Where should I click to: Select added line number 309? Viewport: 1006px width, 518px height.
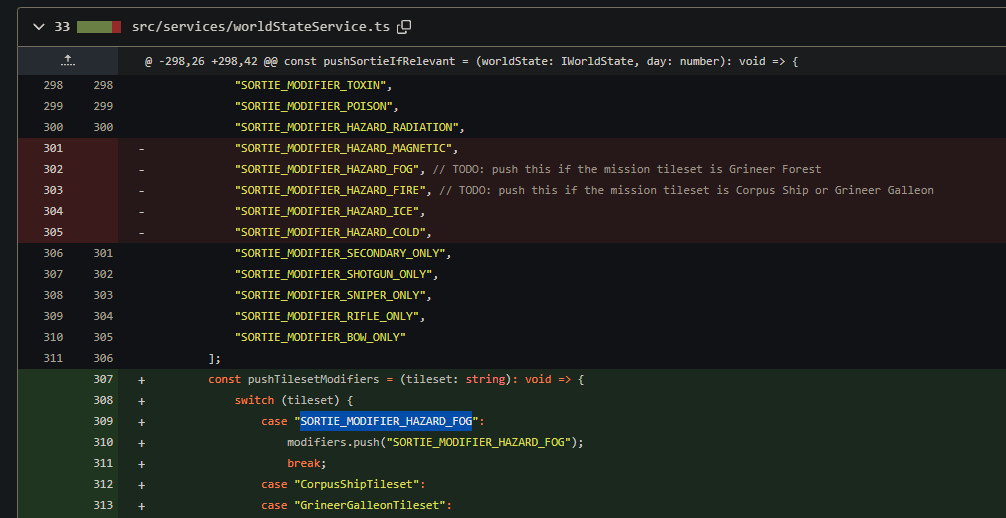tap(102, 421)
